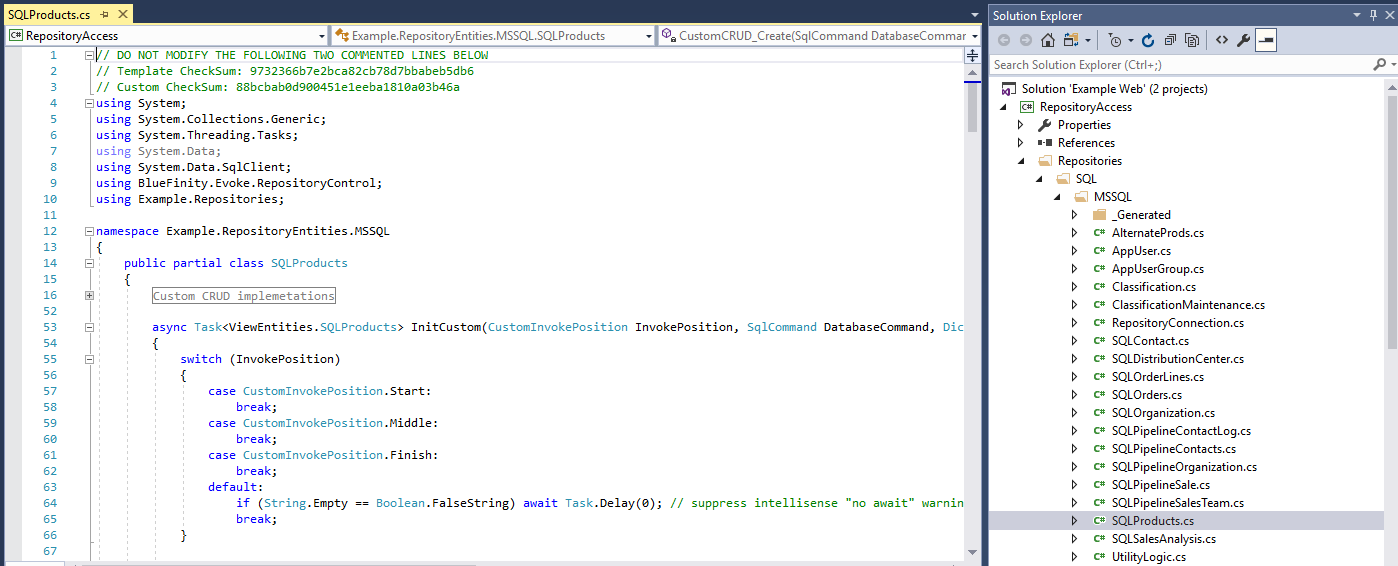This screenshot has width=1398, height=566.
Task: Collapse the switch block on line 55
Action: pos(89,359)
